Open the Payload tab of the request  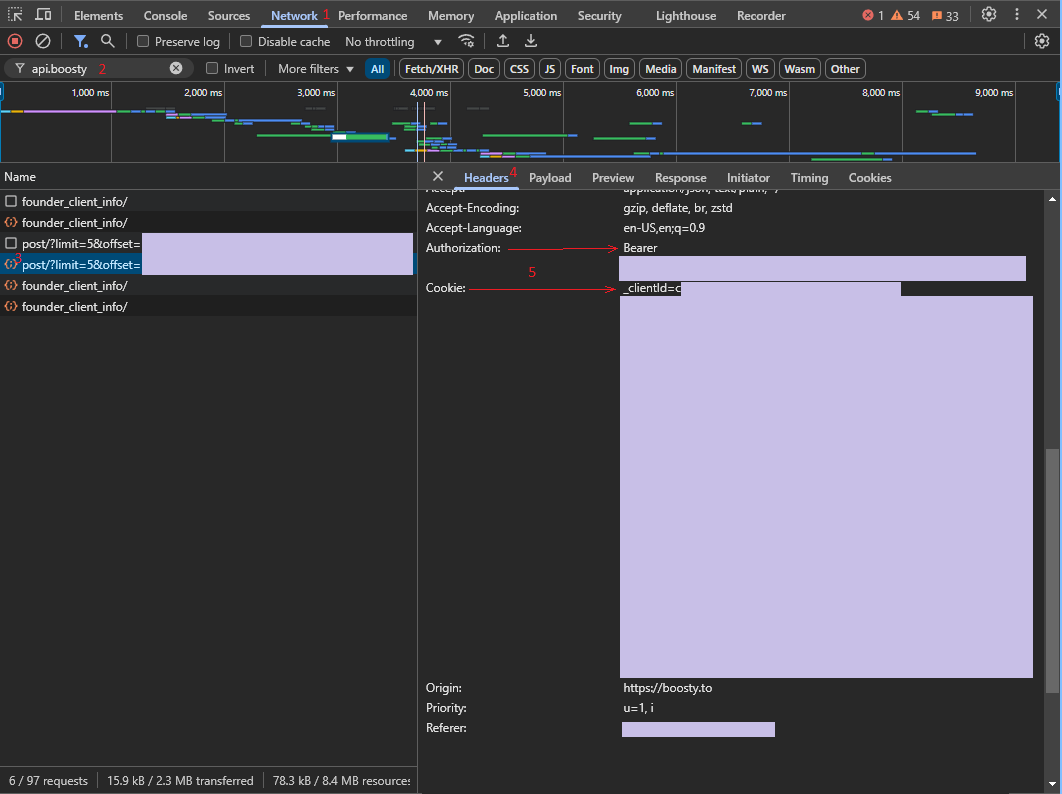coord(550,177)
